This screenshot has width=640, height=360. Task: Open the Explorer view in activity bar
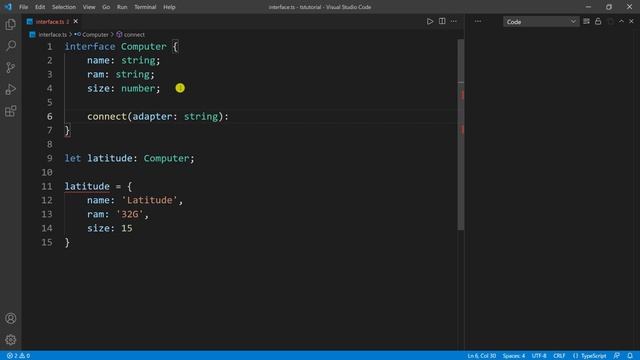coord(11,24)
